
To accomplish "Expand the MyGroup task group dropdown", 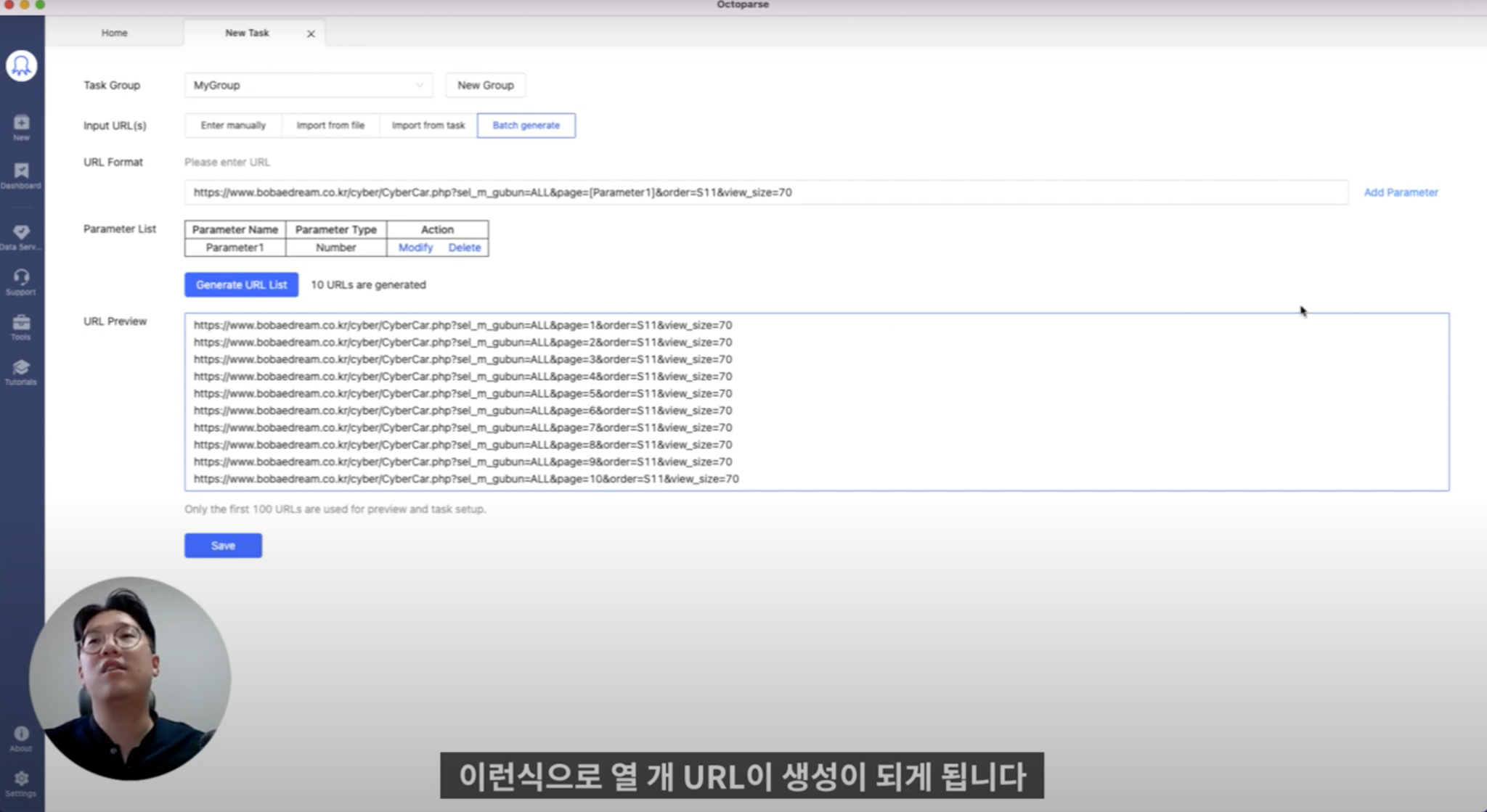I will 309,85.
